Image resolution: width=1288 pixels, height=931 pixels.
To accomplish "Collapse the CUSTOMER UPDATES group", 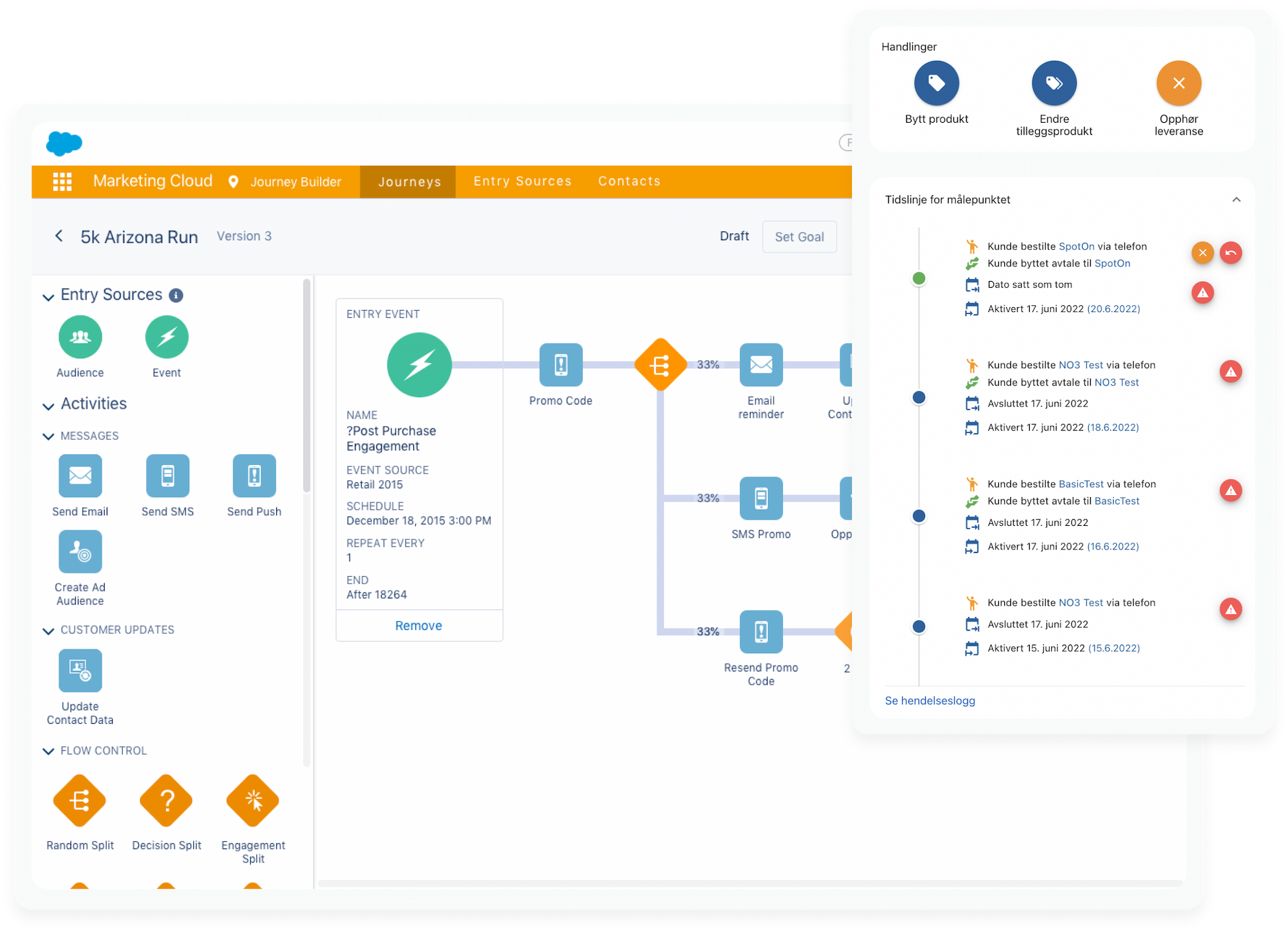I will coord(48,631).
